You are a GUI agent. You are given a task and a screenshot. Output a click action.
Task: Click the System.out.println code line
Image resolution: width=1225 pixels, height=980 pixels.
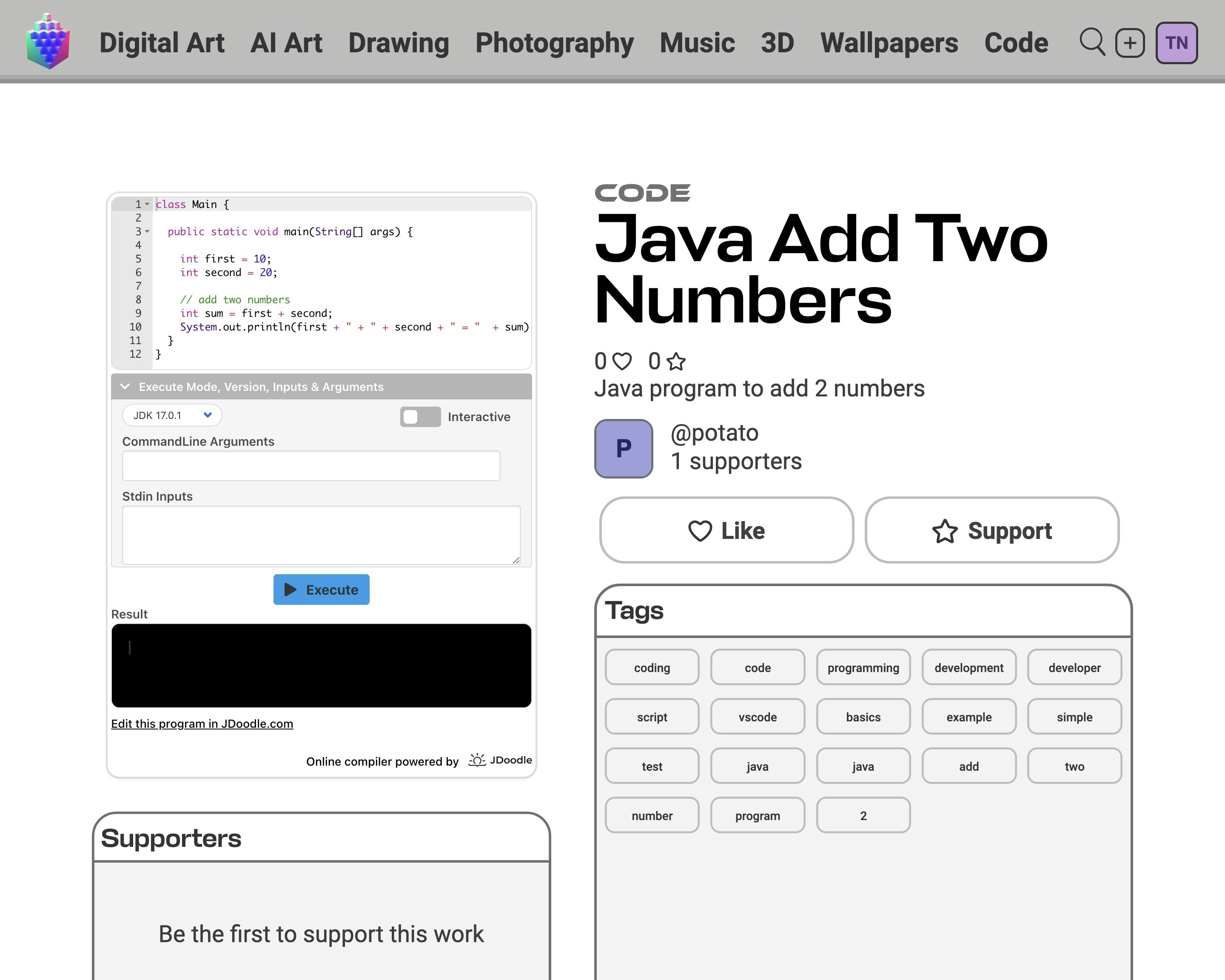coord(355,327)
